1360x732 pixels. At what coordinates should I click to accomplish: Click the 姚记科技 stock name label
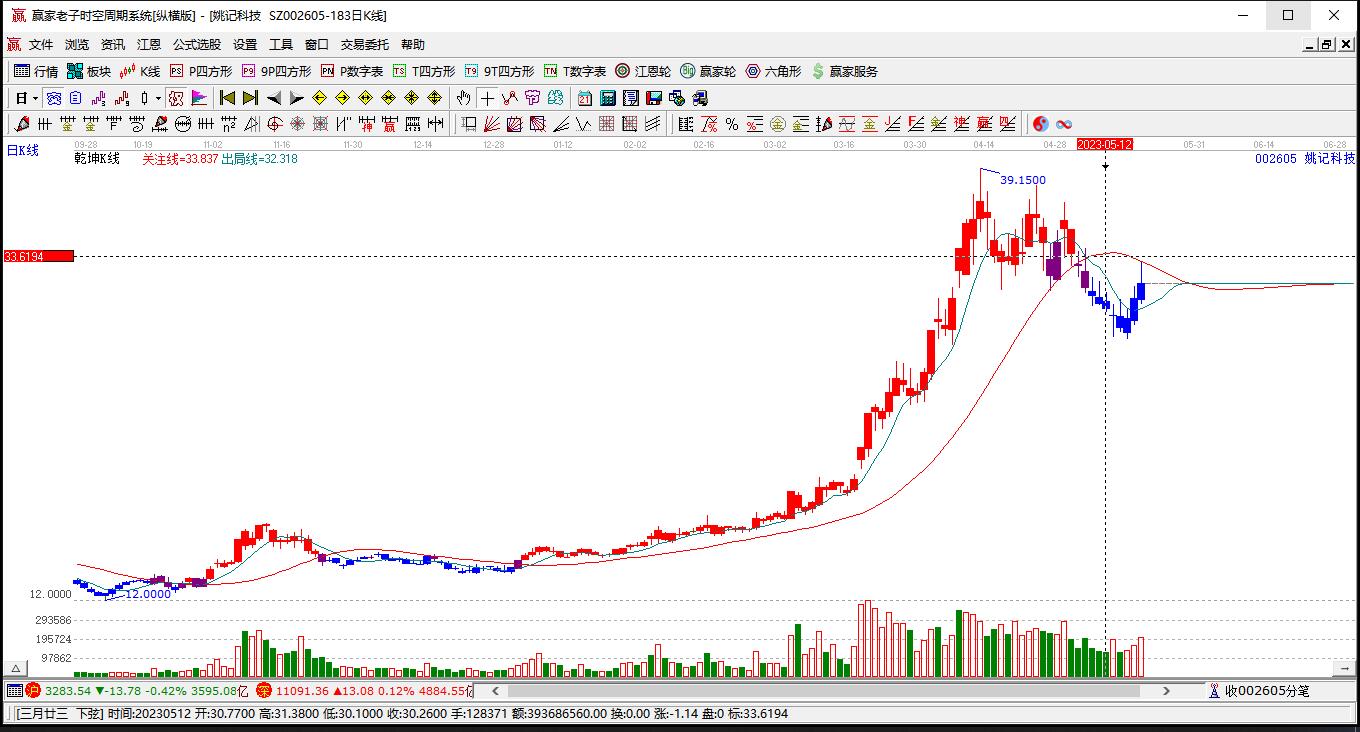click(1330, 158)
